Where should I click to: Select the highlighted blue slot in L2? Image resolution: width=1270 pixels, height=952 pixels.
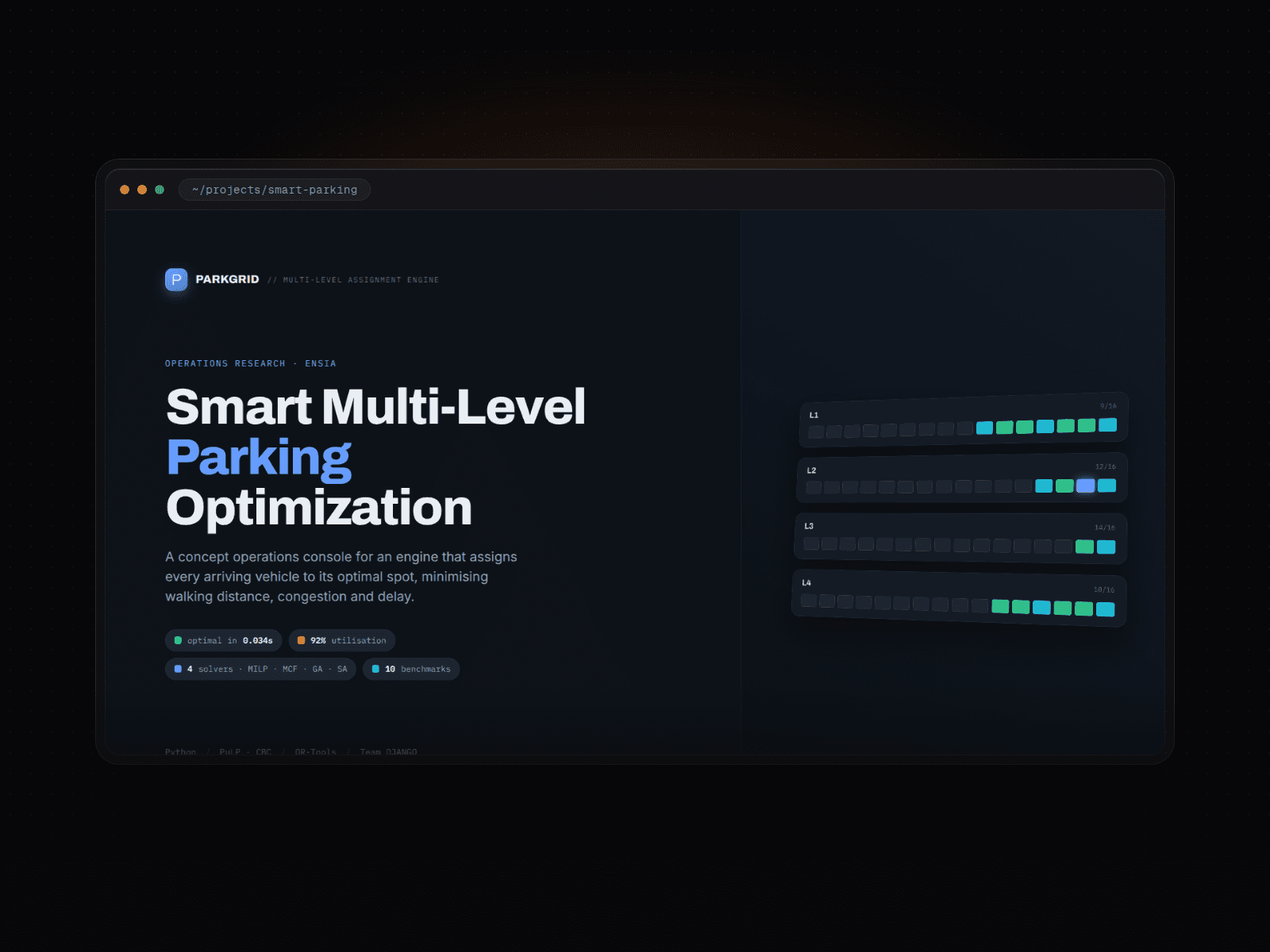[x=1086, y=486]
